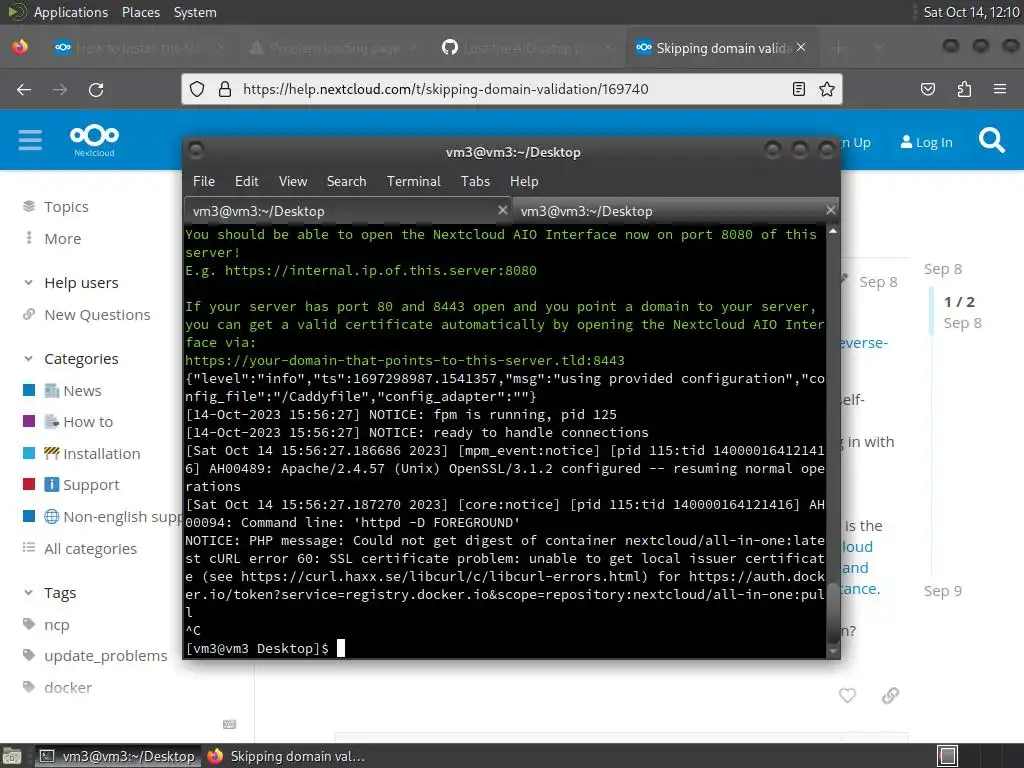The height and width of the screenshot is (768, 1024).
Task: Jump to Sep 9 on topic timeline
Action: (x=942, y=591)
